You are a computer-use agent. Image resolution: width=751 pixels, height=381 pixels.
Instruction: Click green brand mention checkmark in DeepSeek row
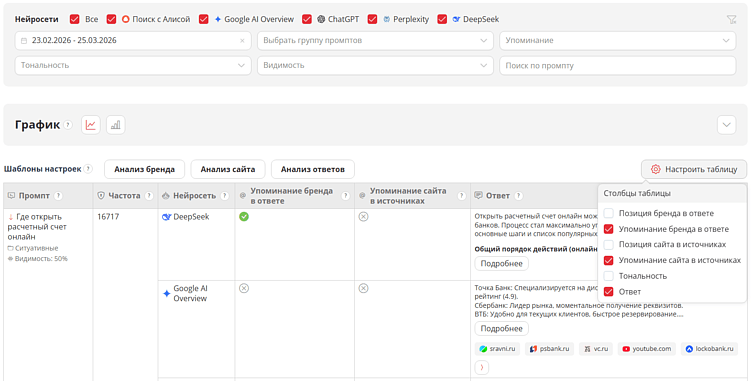pyautogui.click(x=244, y=217)
